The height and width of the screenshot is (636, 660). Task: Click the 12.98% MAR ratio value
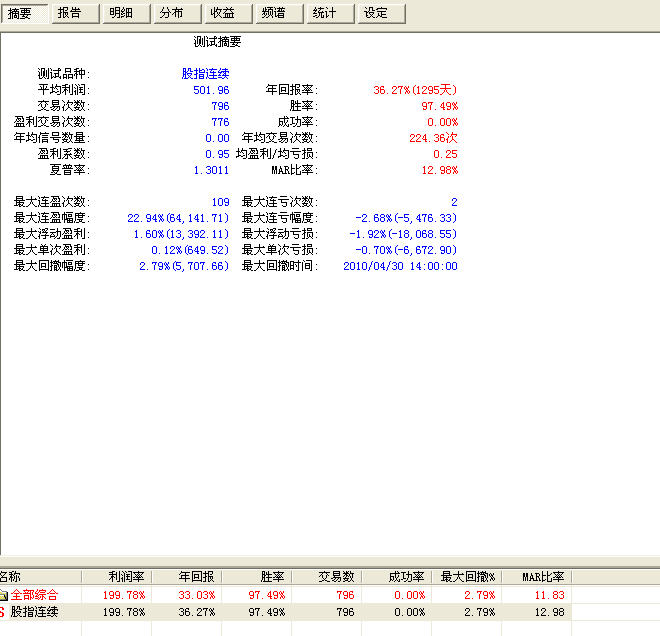(439, 170)
